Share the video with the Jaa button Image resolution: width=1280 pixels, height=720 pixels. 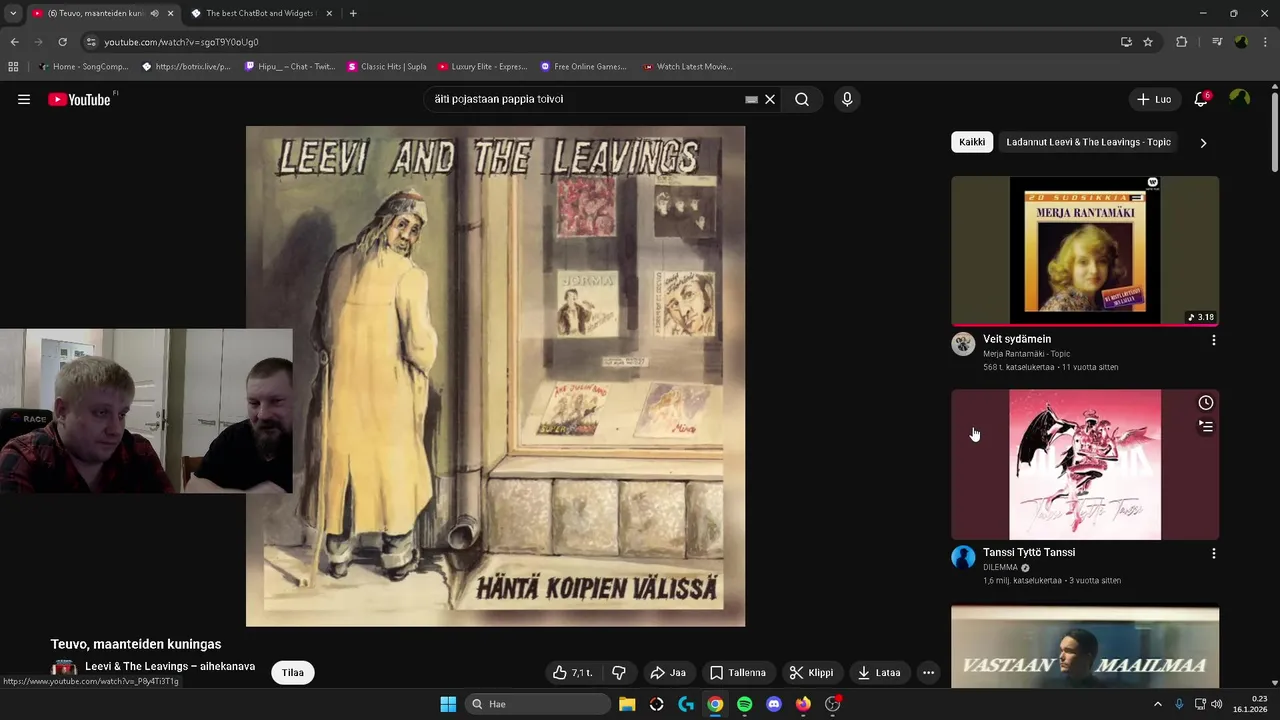(x=668, y=673)
